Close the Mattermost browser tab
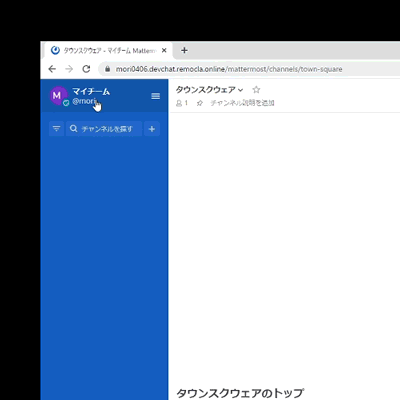 click(x=164, y=50)
